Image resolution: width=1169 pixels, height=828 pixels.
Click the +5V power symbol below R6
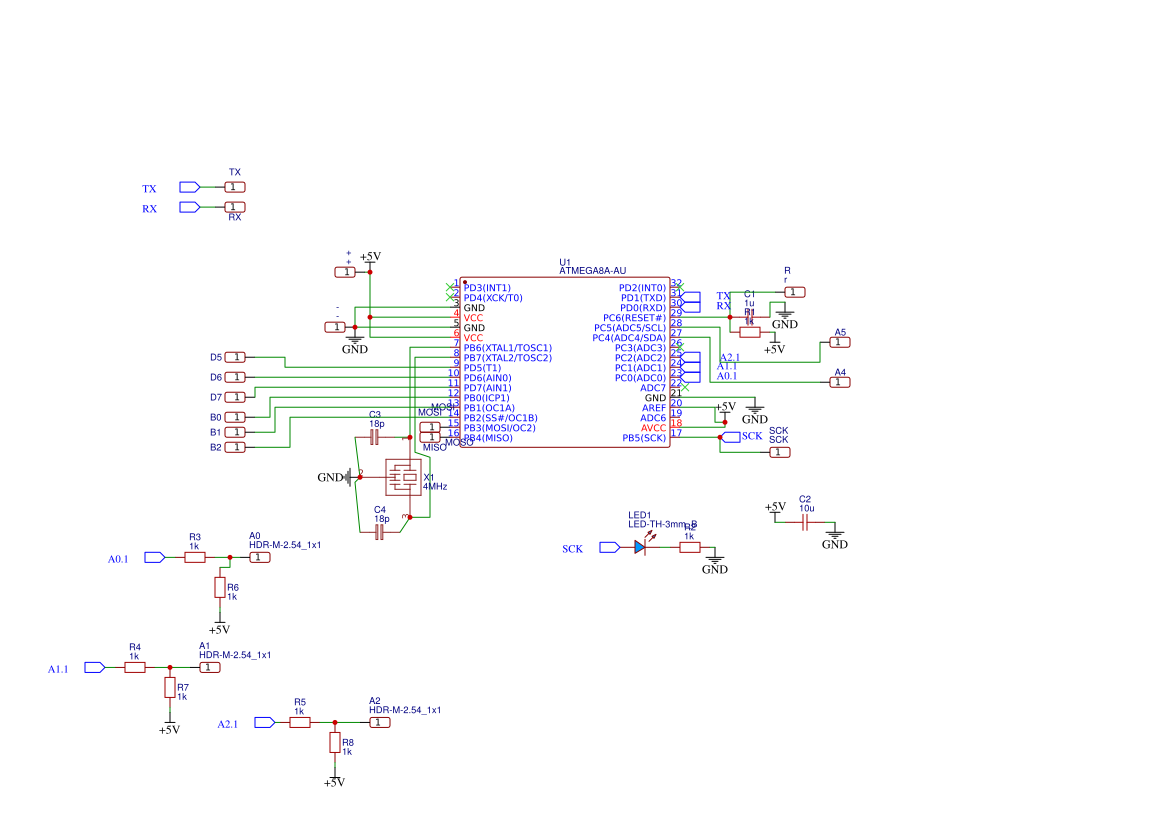[219, 626]
